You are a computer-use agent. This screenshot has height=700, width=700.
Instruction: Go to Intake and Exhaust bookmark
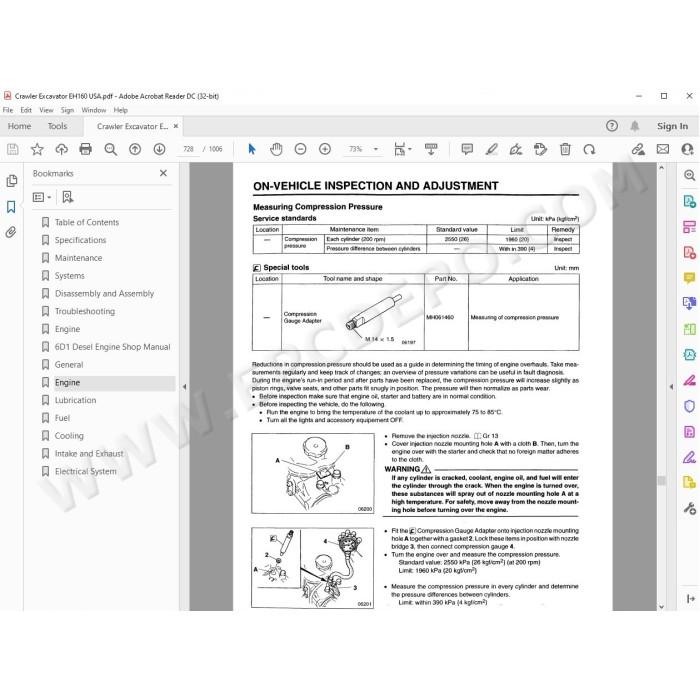pos(89,454)
